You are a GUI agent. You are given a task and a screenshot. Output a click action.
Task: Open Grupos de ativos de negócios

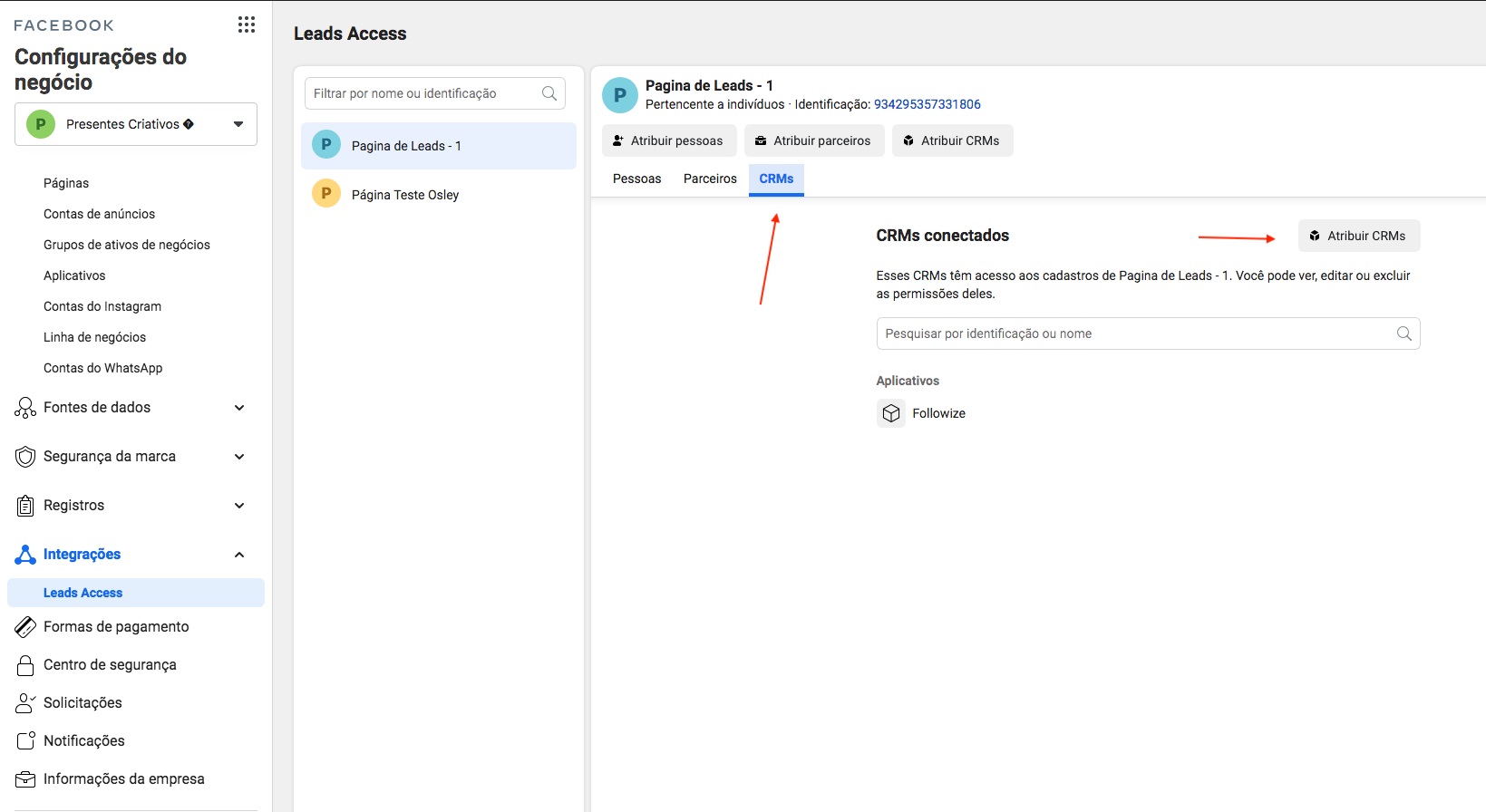click(127, 245)
